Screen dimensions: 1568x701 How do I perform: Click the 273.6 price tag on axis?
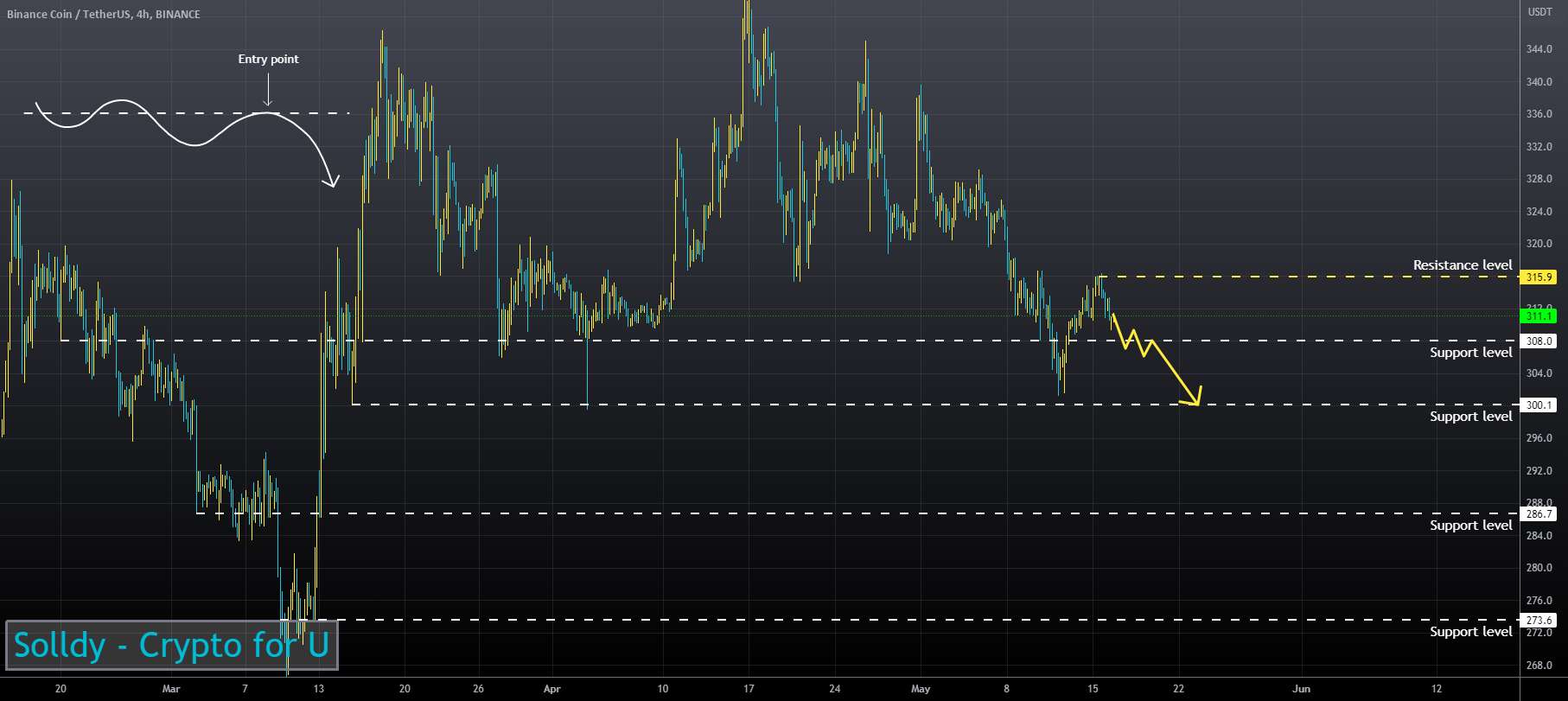click(1539, 620)
